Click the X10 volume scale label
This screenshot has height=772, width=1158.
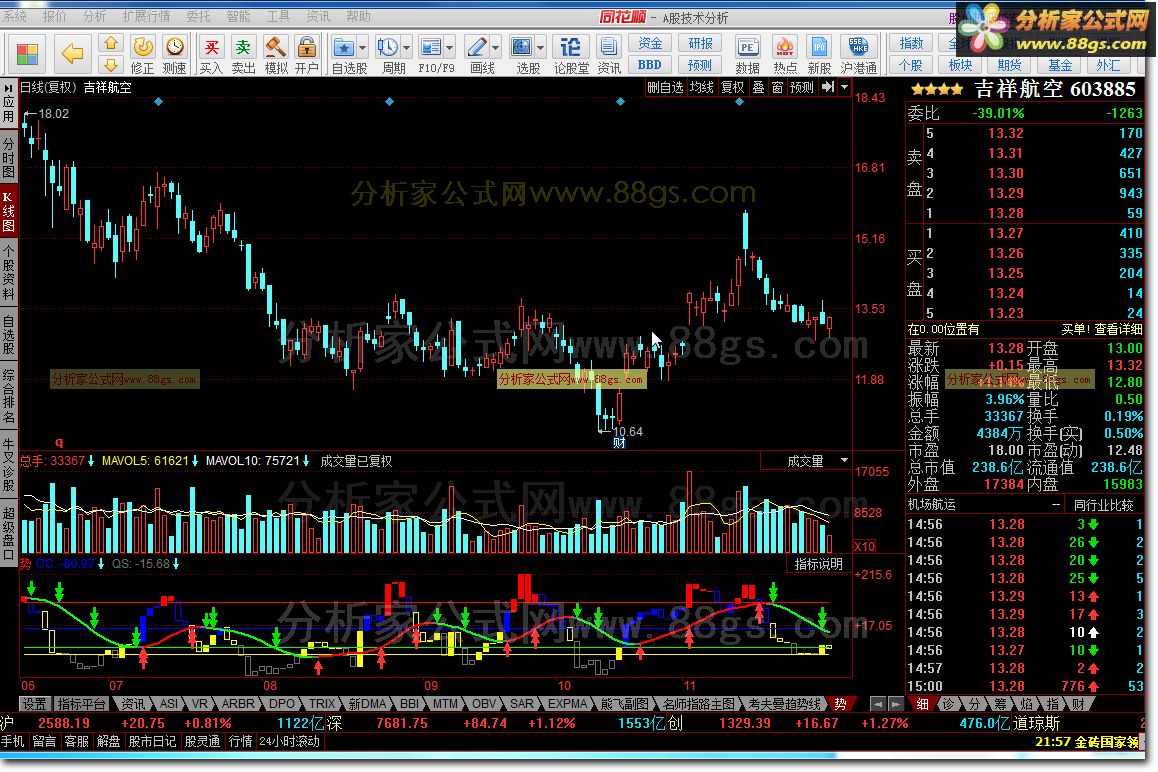[864, 547]
